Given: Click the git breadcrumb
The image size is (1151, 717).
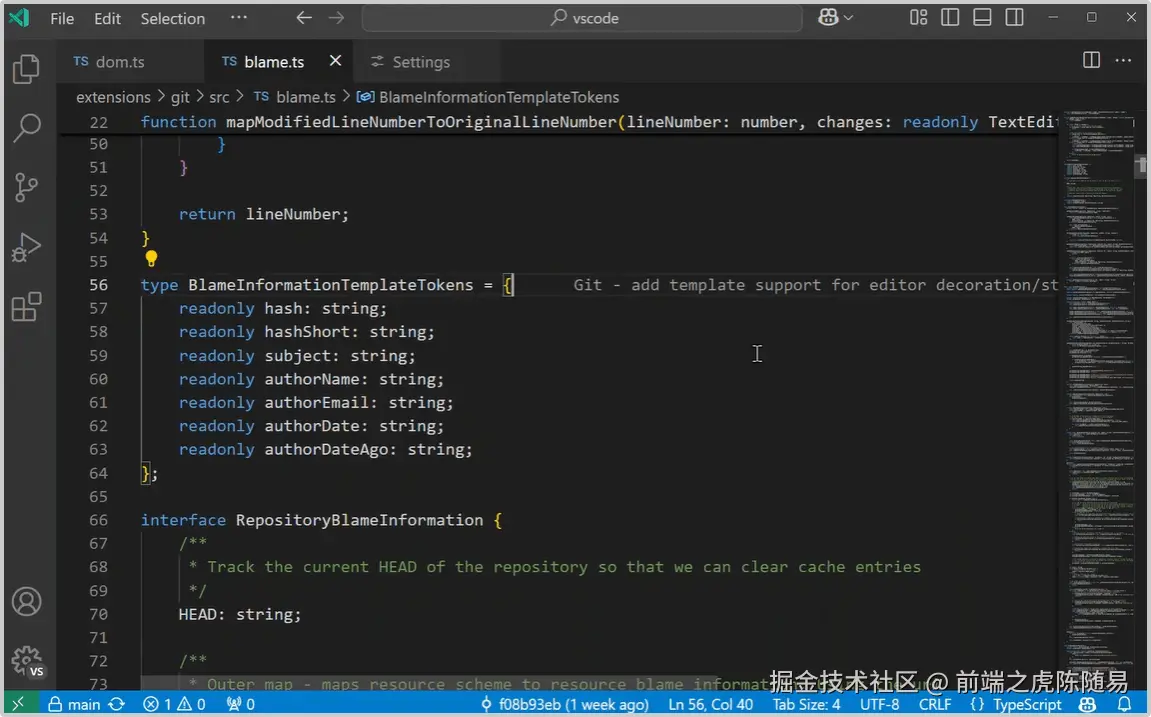Looking at the screenshot, I should (x=180, y=97).
